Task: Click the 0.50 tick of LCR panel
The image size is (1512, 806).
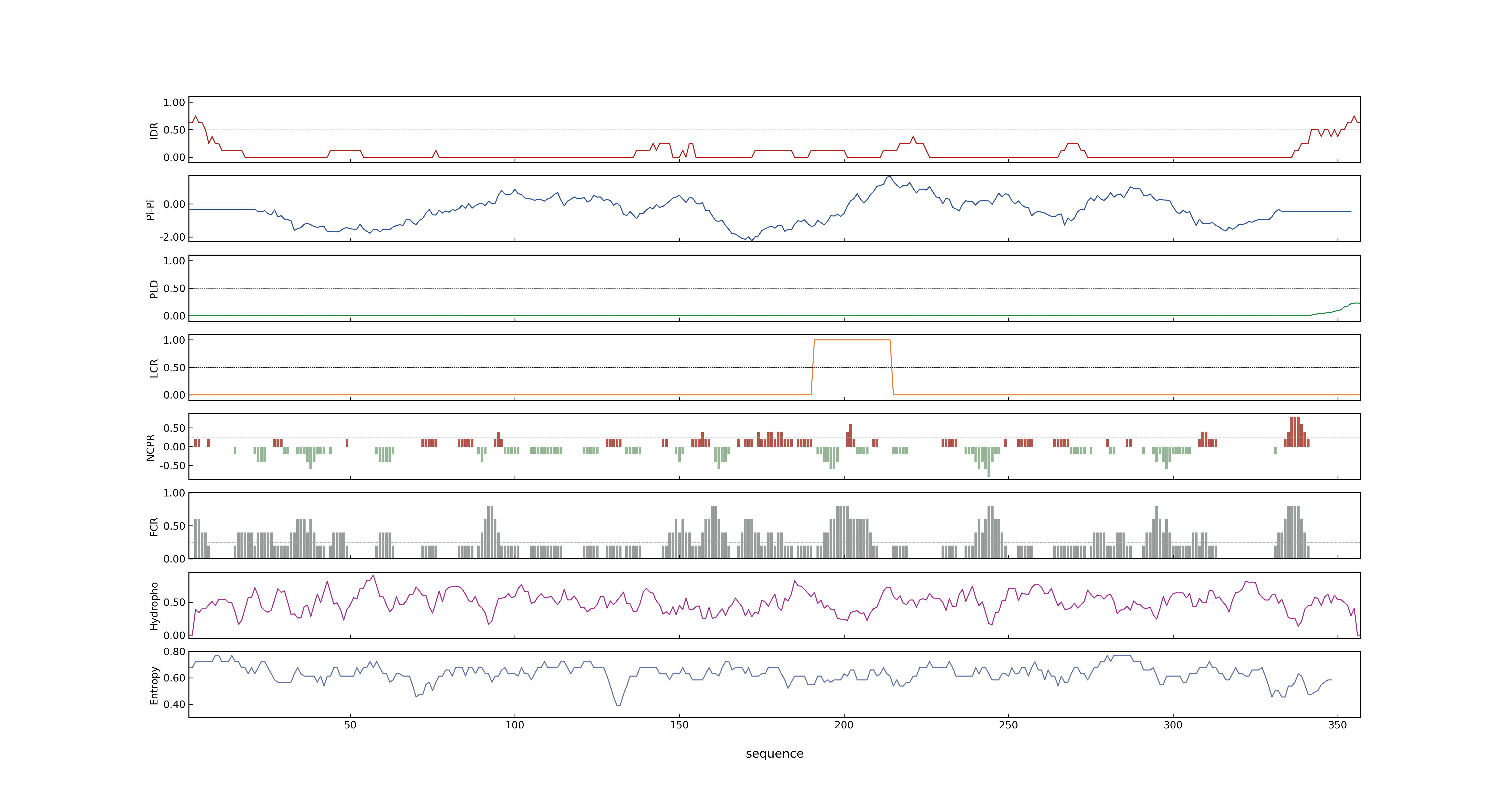Action: [174, 368]
